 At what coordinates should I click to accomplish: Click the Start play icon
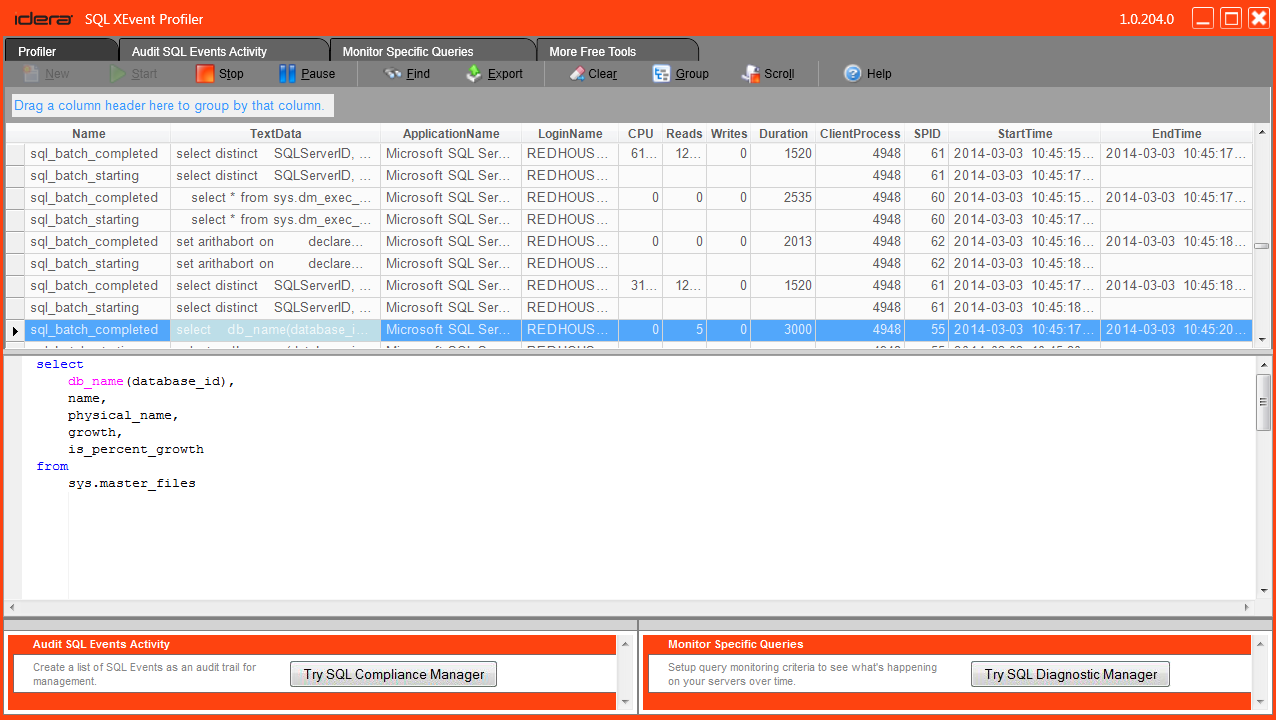coord(119,74)
